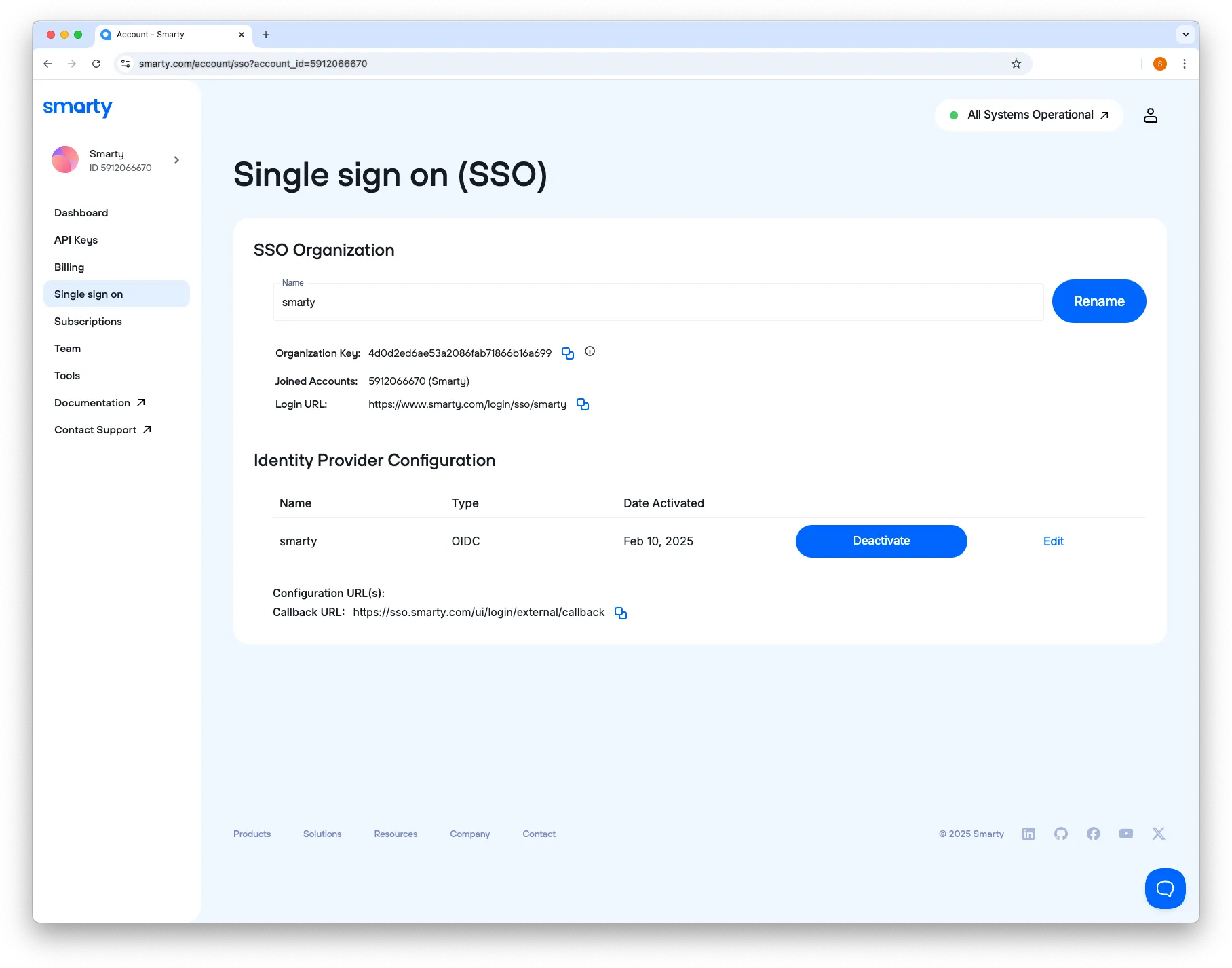Click the Date Activated column header
The height and width of the screenshot is (968, 1232).
tap(663, 503)
